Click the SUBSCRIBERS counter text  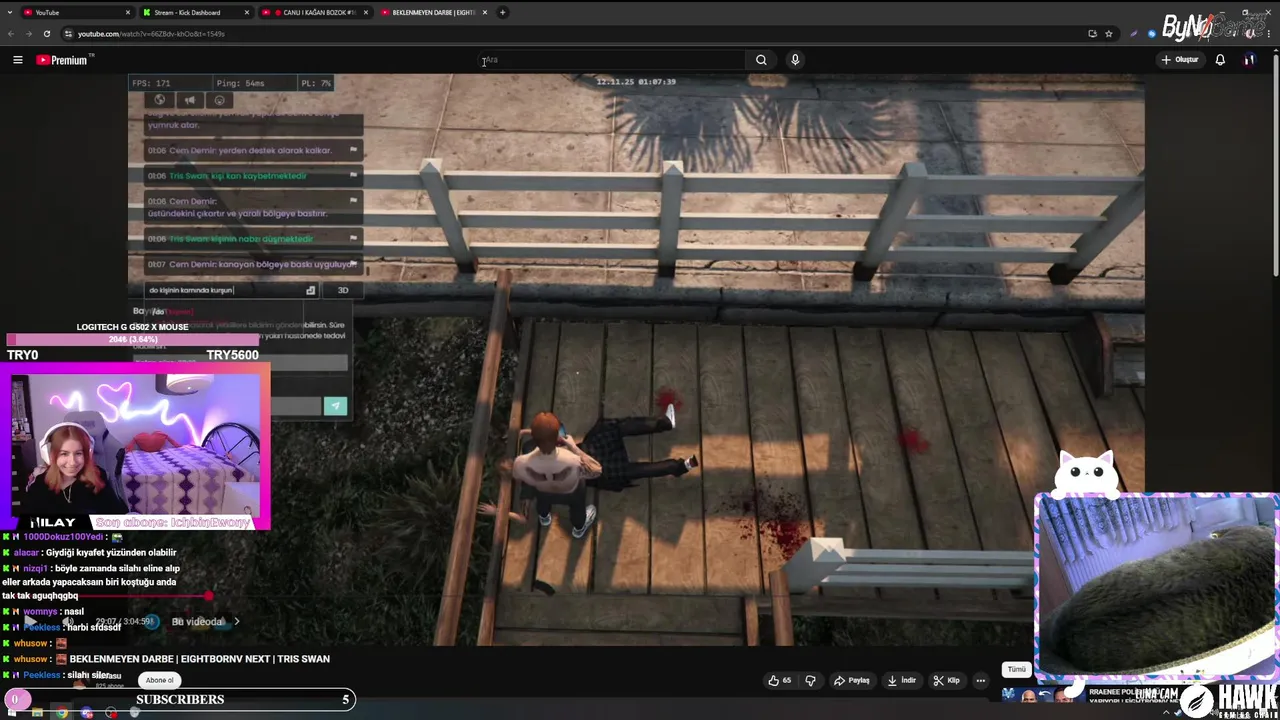[180, 699]
